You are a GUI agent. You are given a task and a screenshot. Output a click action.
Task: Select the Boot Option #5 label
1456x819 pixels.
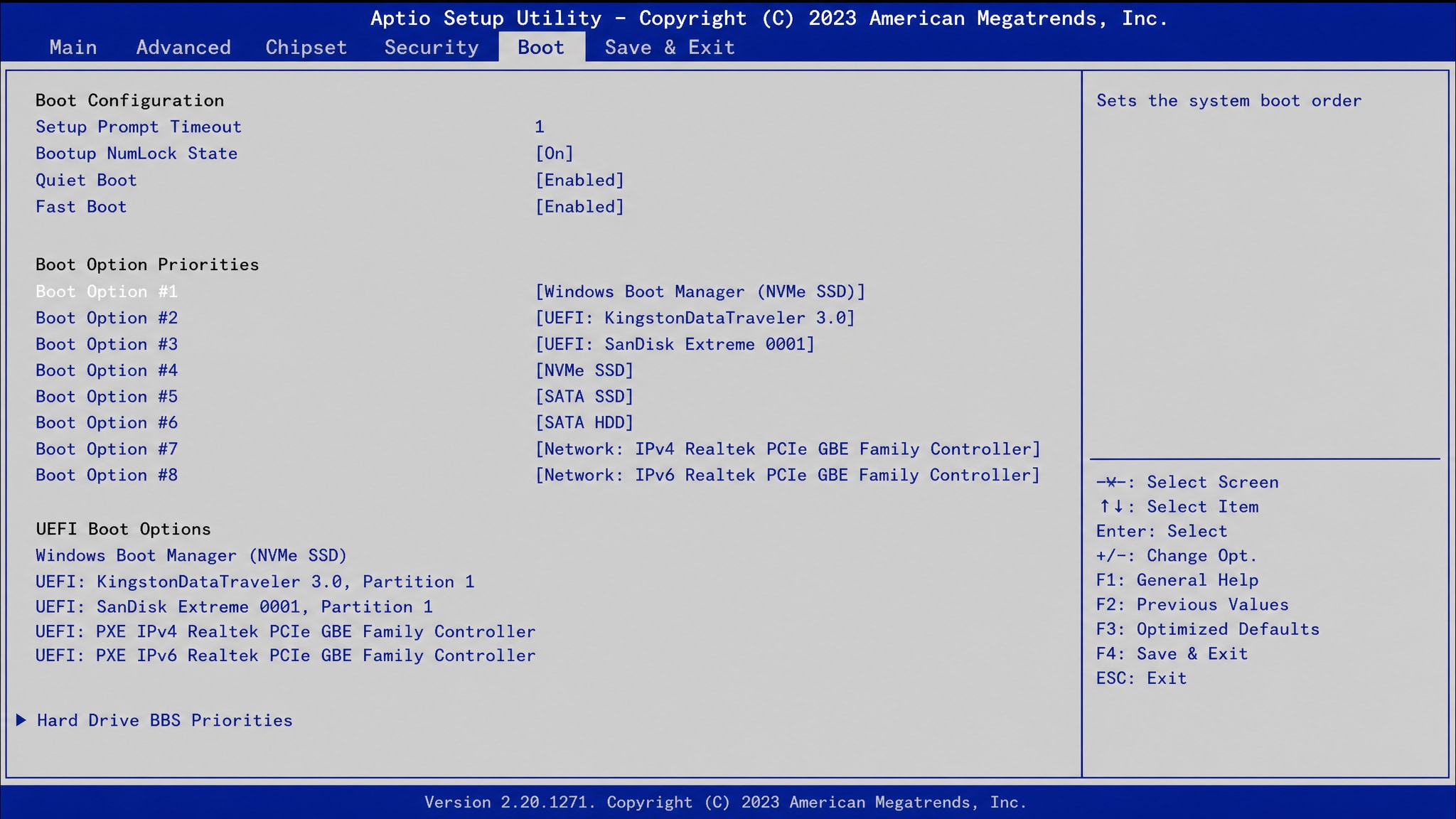coord(107,397)
